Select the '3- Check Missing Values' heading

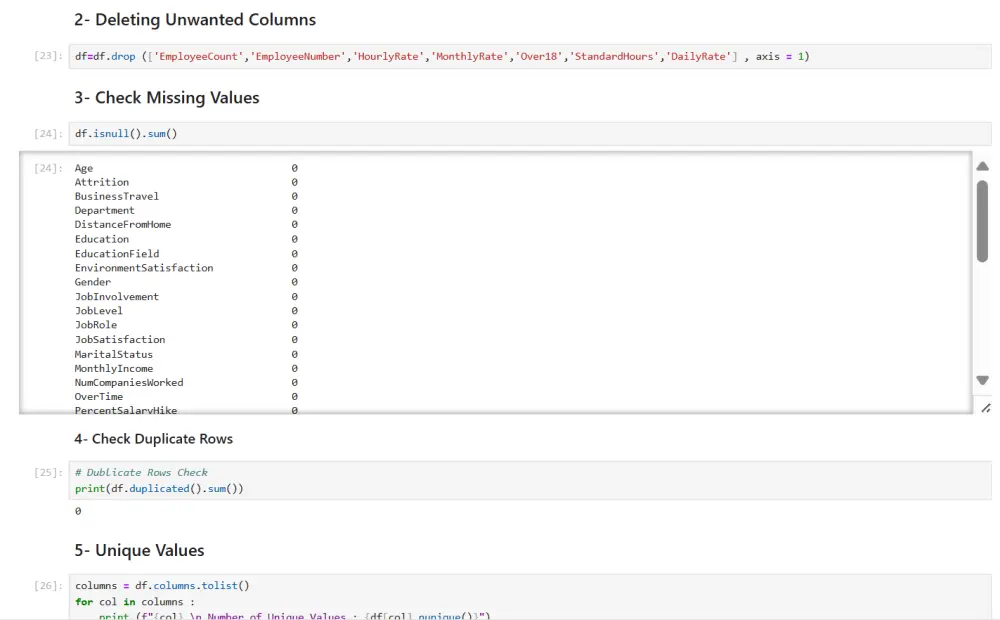167,98
